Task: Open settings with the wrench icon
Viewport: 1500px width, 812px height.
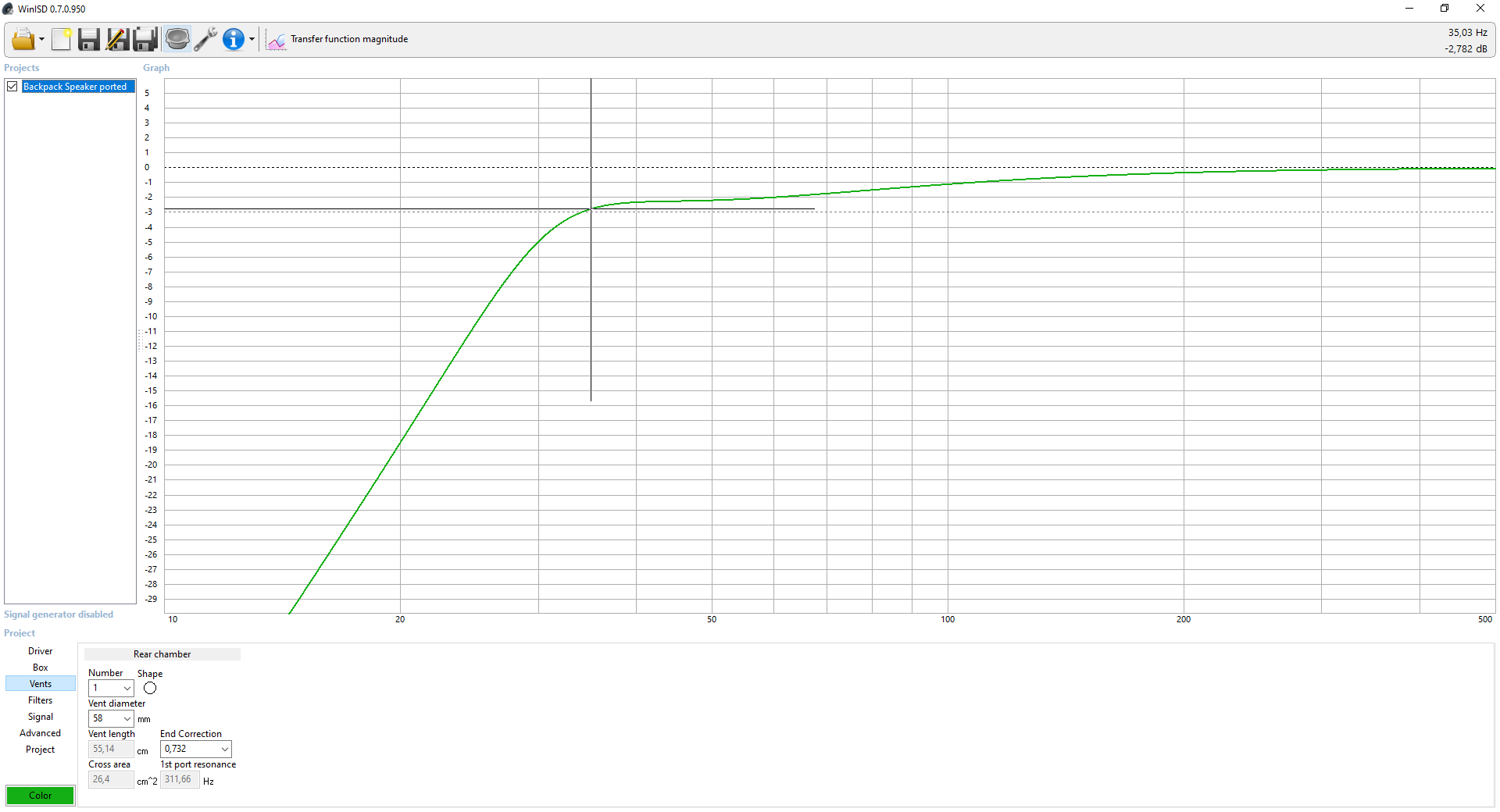Action: point(205,39)
